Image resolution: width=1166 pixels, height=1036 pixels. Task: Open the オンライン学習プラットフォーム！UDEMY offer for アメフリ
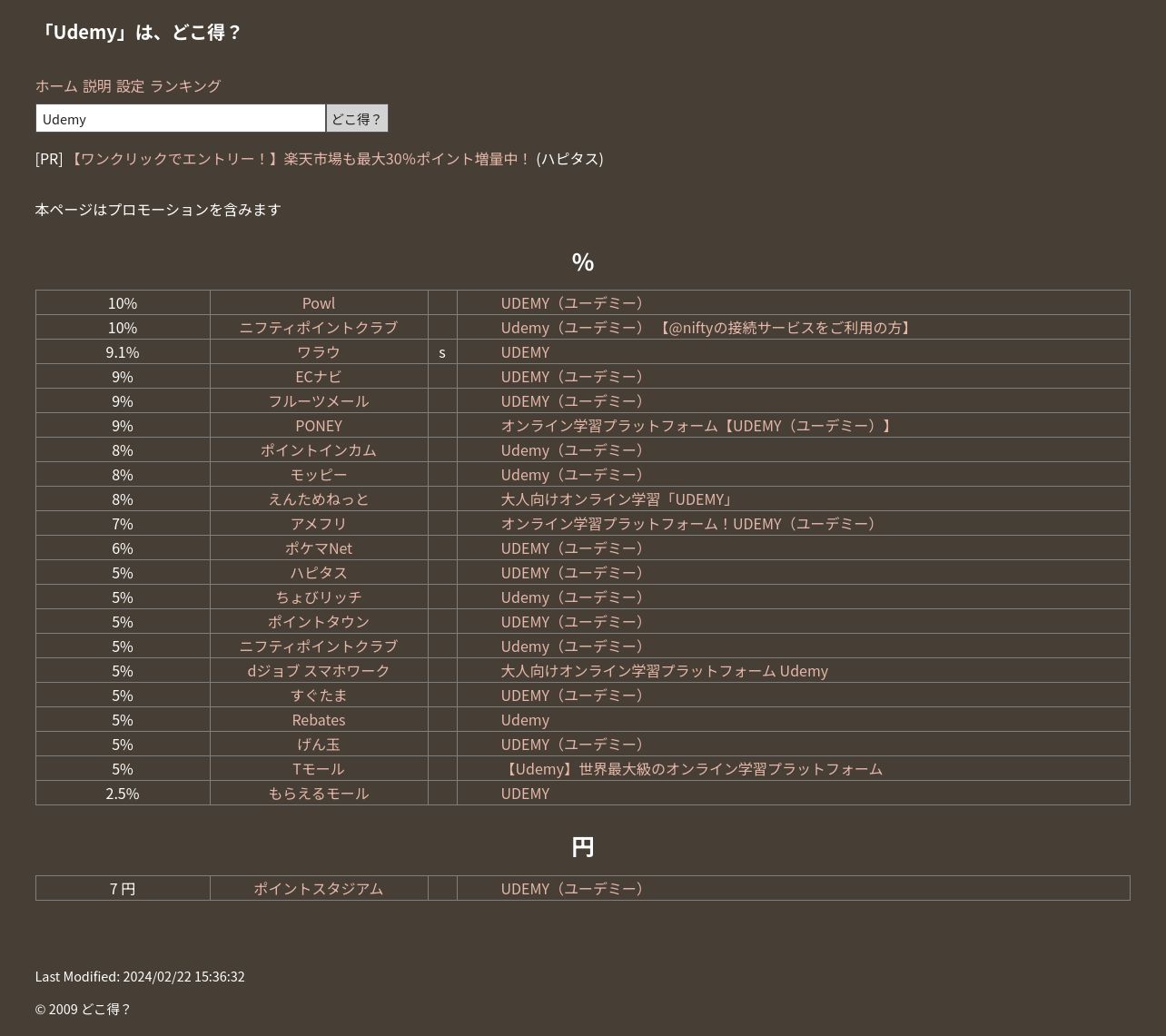click(x=690, y=523)
